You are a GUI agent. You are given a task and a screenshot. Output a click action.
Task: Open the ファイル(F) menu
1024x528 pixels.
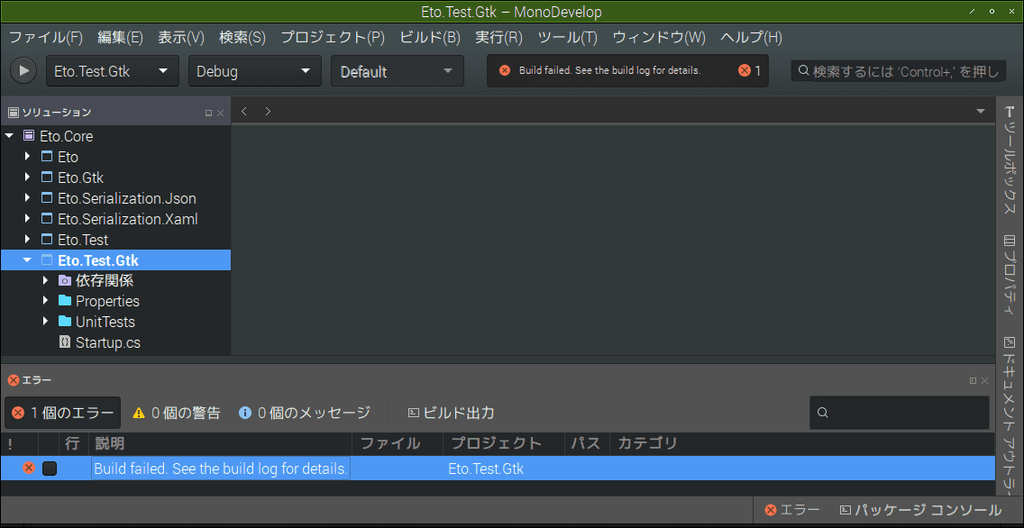(x=46, y=37)
